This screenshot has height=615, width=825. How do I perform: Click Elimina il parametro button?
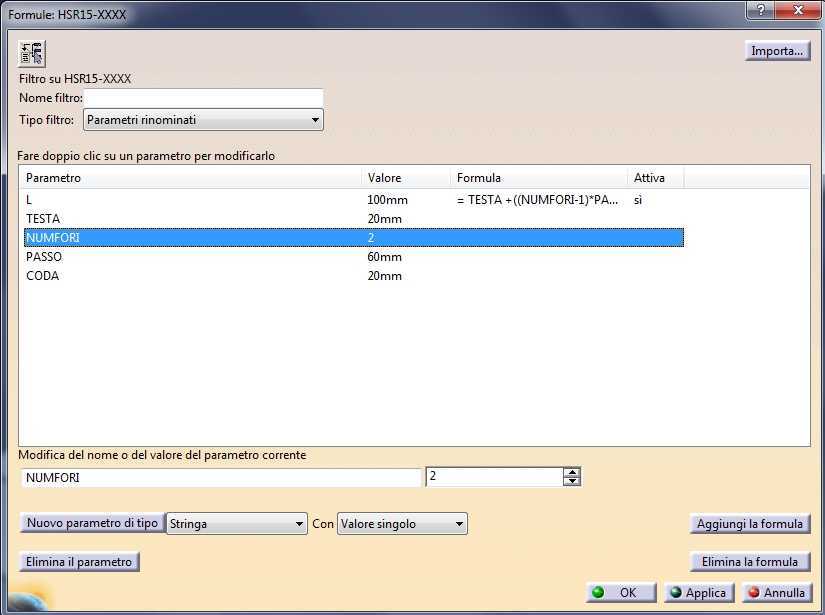[x=79, y=562]
